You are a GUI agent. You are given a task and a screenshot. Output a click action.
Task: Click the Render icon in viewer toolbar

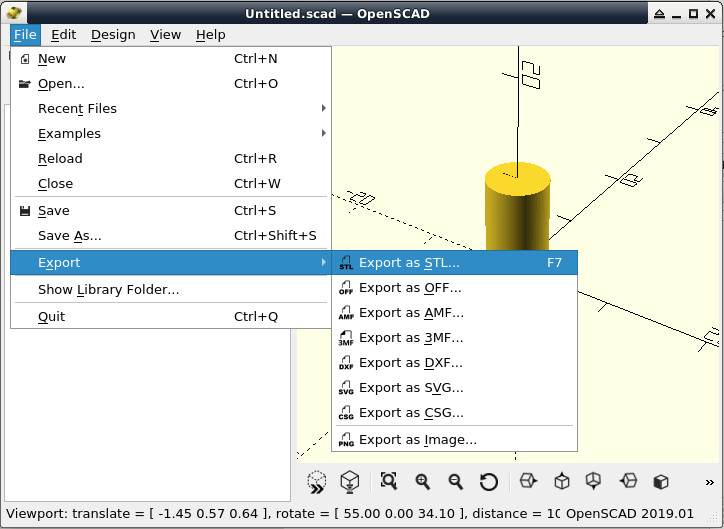(350, 482)
